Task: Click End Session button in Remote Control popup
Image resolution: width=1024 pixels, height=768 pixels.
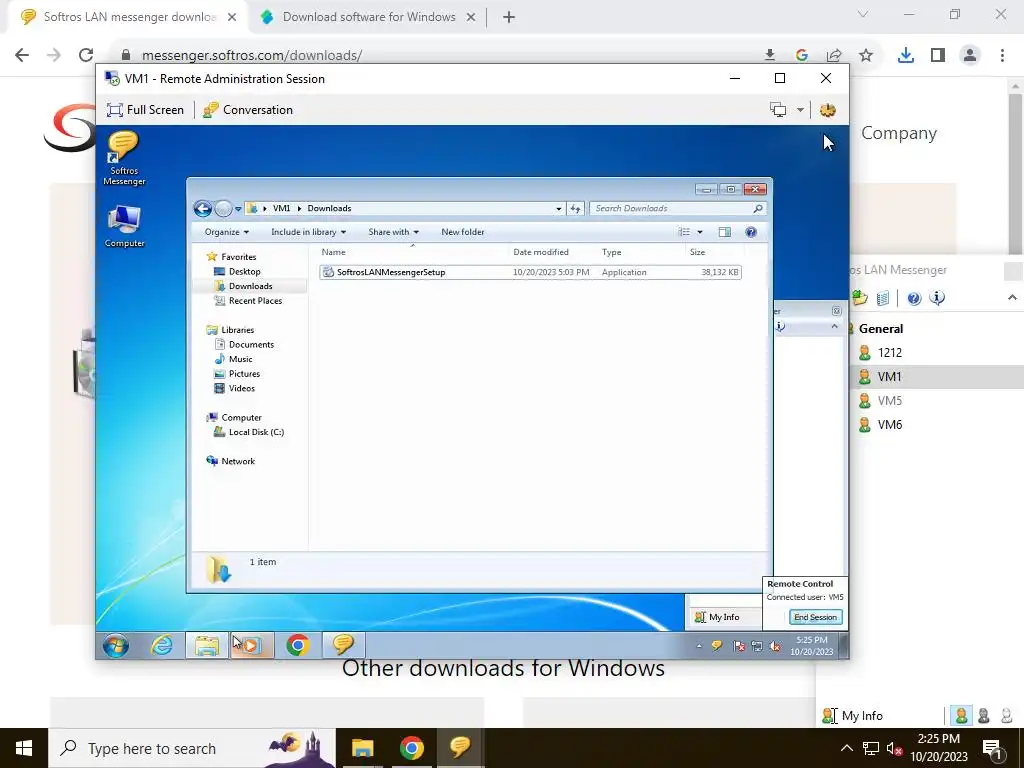Action: [x=815, y=617]
